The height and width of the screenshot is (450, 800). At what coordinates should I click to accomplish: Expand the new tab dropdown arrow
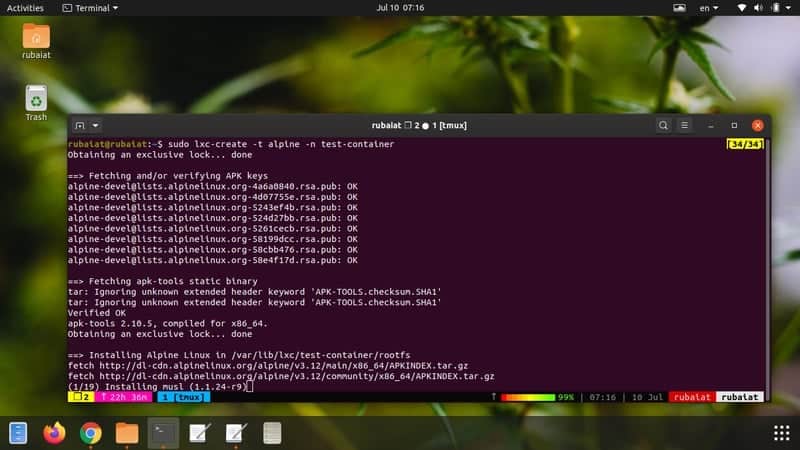click(x=95, y=126)
